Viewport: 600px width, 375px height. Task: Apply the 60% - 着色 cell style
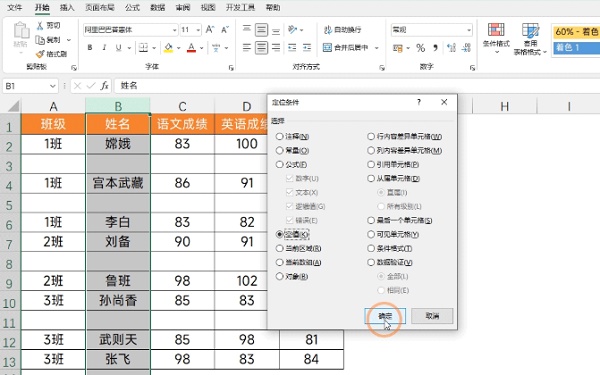pos(576,32)
